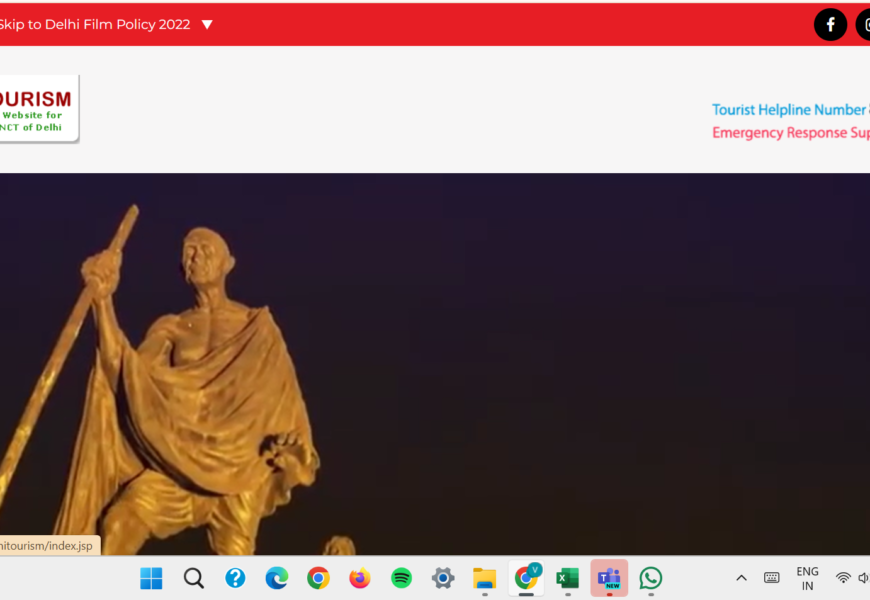This screenshot has width=870, height=600.
Task: Open Wi-Fi network settings in tray
Action: (x=843, y=578)
